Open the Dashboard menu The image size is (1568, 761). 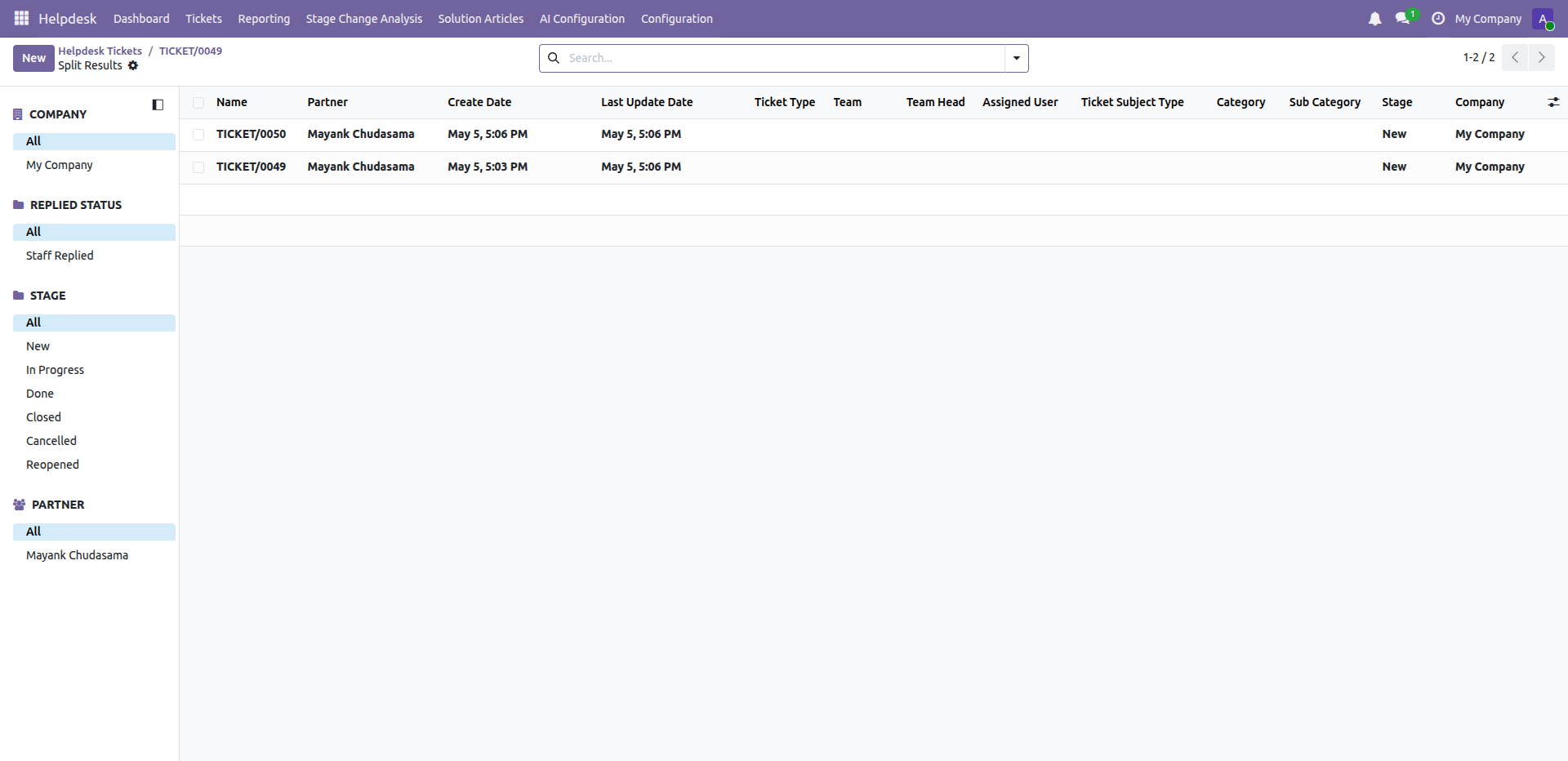click(141, 19)
